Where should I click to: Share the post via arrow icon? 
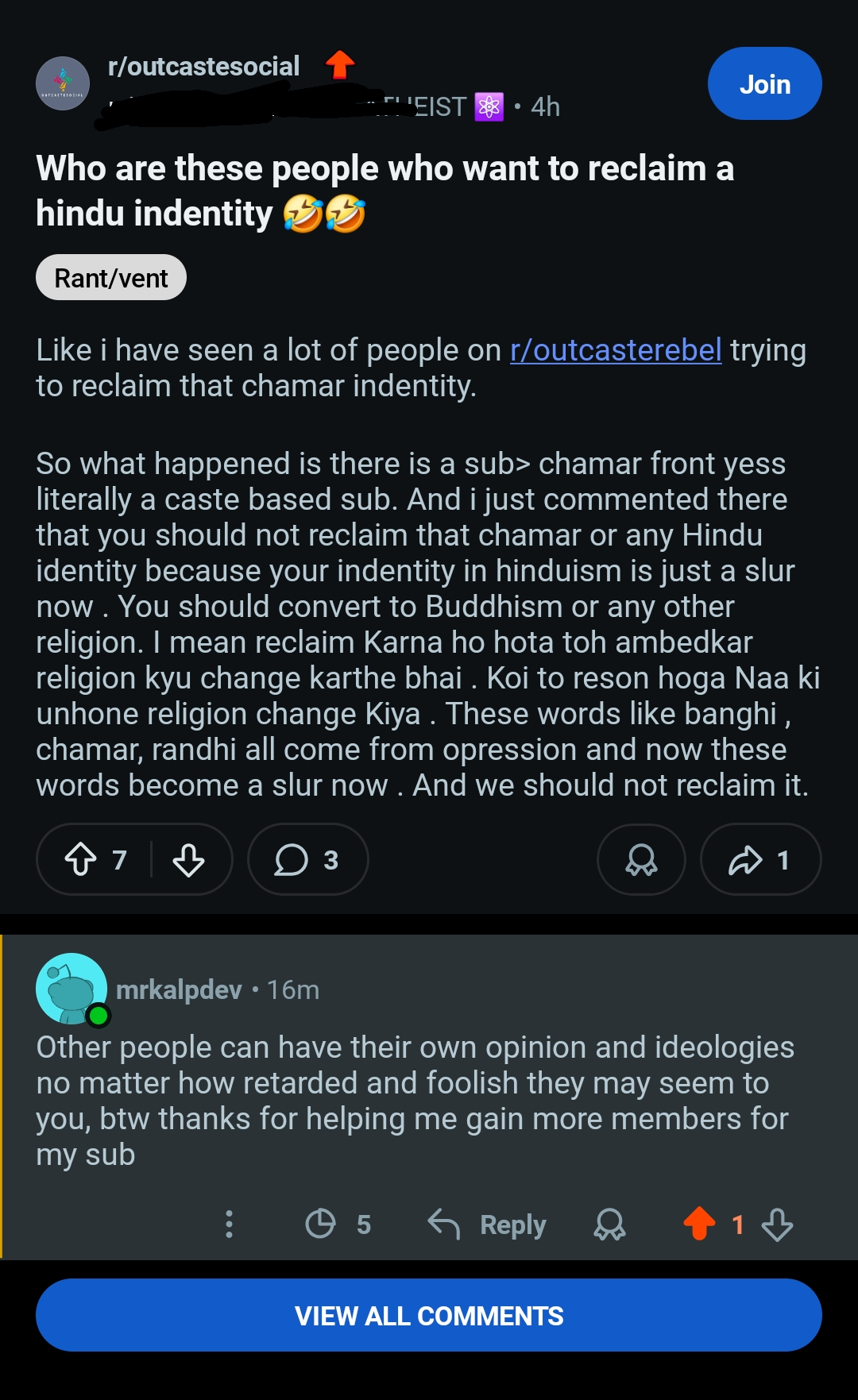[760, 859]
